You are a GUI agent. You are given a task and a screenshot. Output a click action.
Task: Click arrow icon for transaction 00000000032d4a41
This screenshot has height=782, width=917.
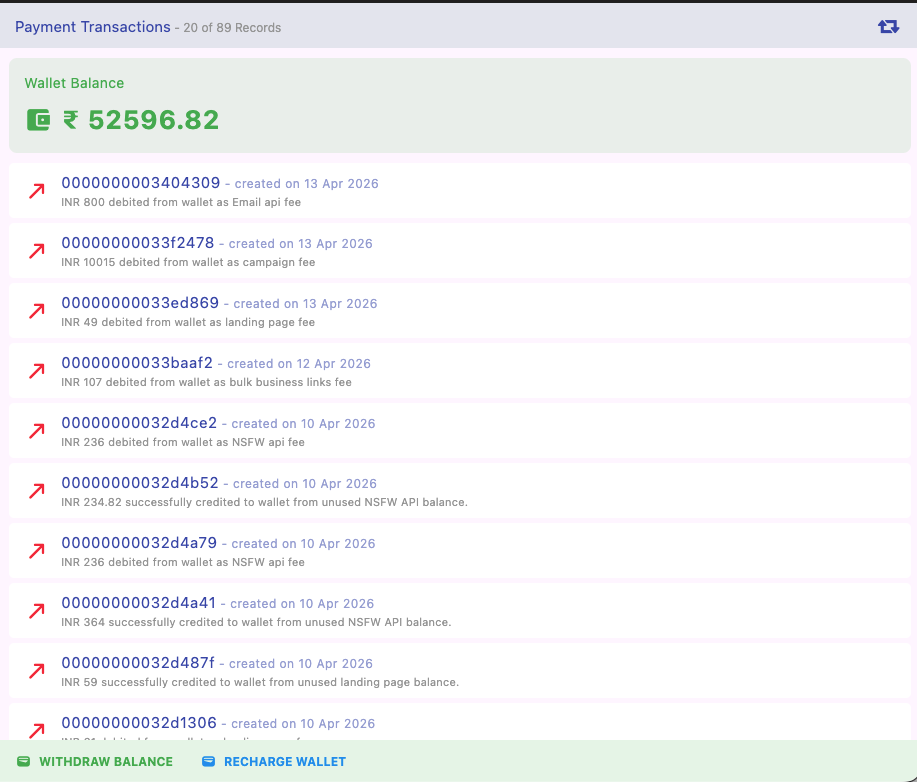pyautogui.click(x=37, y=611)
